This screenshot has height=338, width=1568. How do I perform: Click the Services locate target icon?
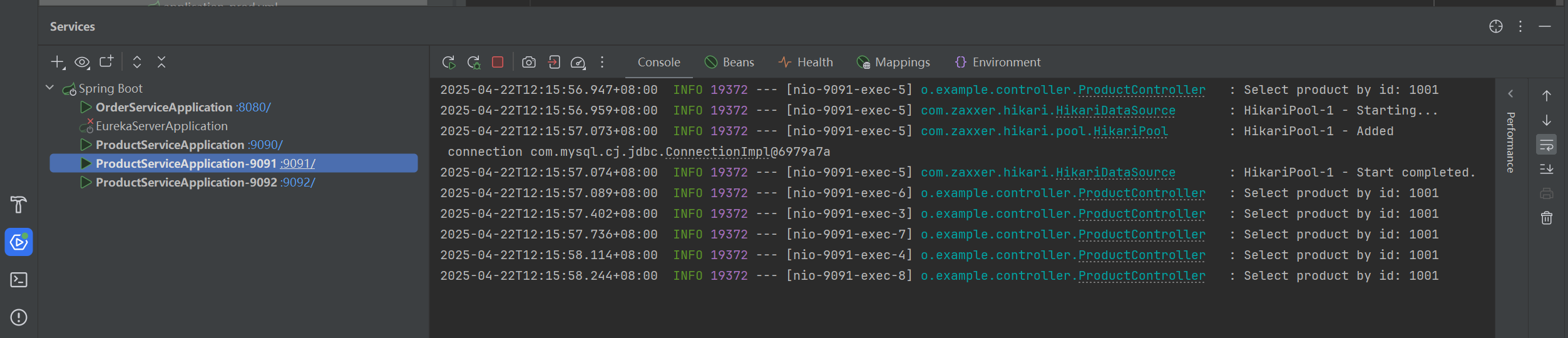click(x=1495, y=26)
